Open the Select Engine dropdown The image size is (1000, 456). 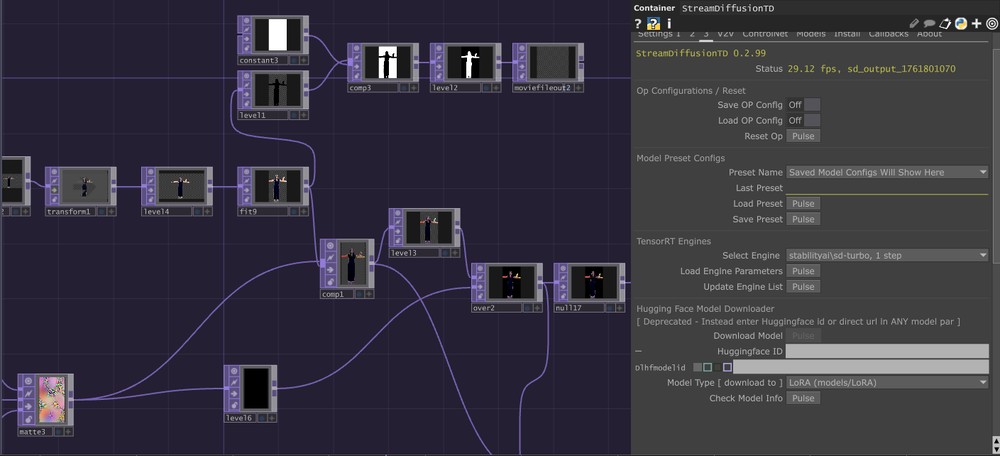point(886,256)
